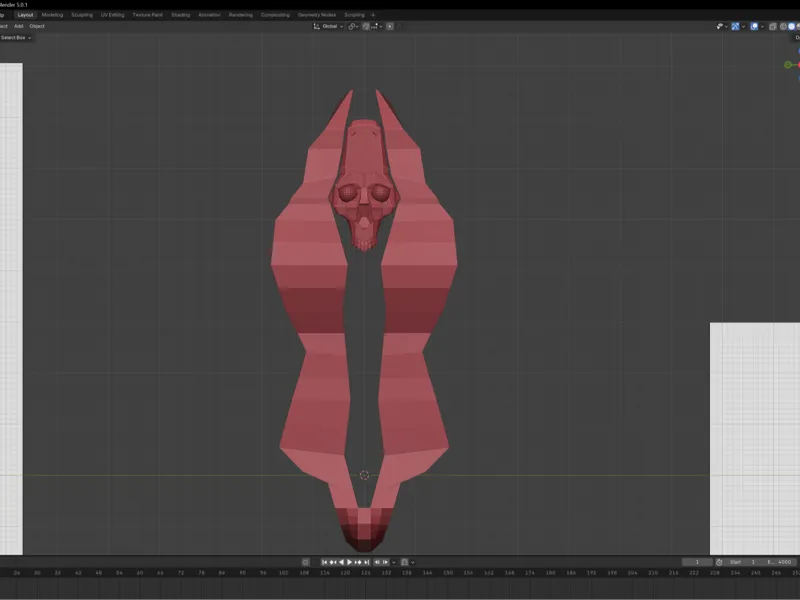Expand the gizmo options arrow
The height and width of the screenshot is (600, 800).
tap(743, 27)
